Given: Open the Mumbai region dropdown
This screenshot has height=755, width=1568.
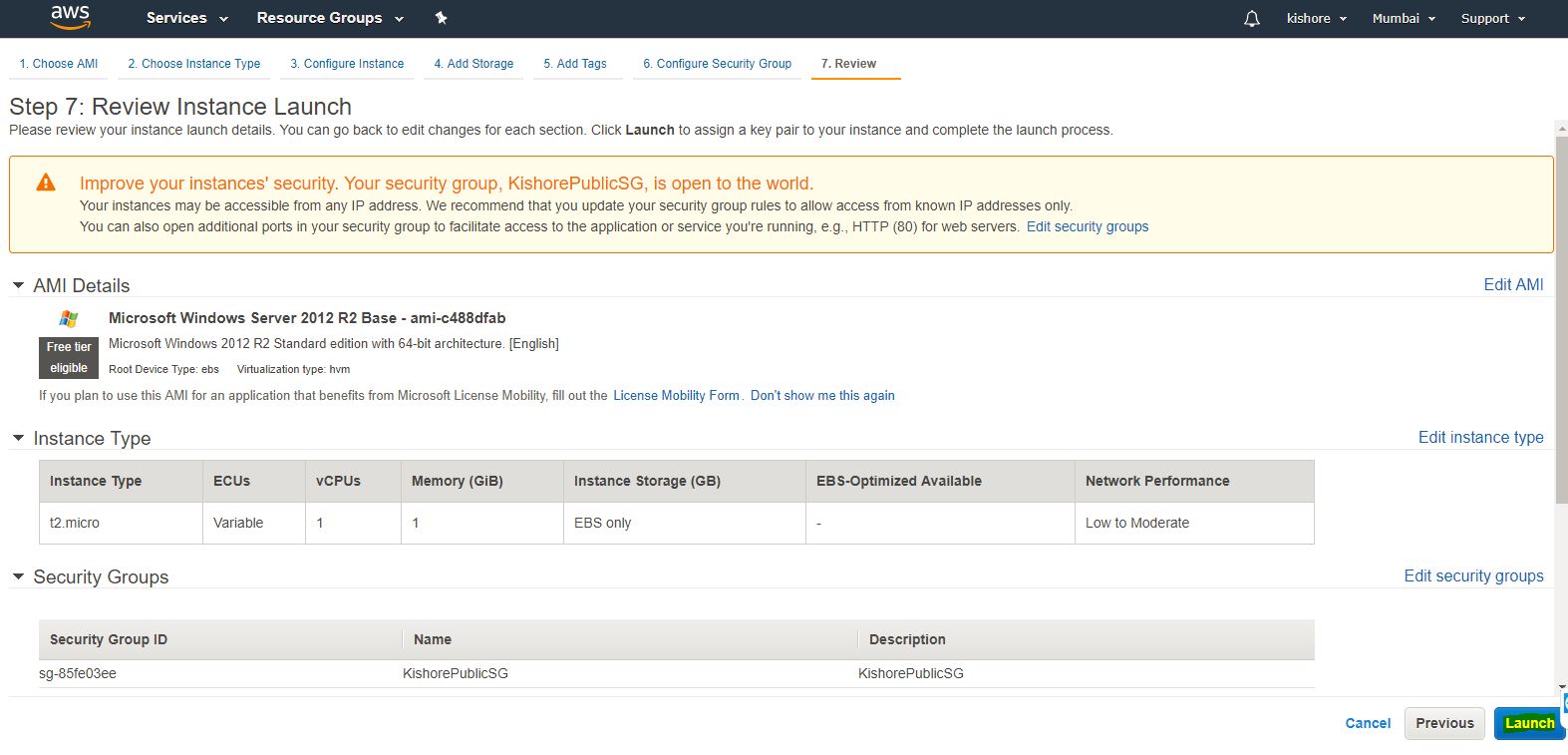Looking at the screenshot, I should [x=1403, y=19].
